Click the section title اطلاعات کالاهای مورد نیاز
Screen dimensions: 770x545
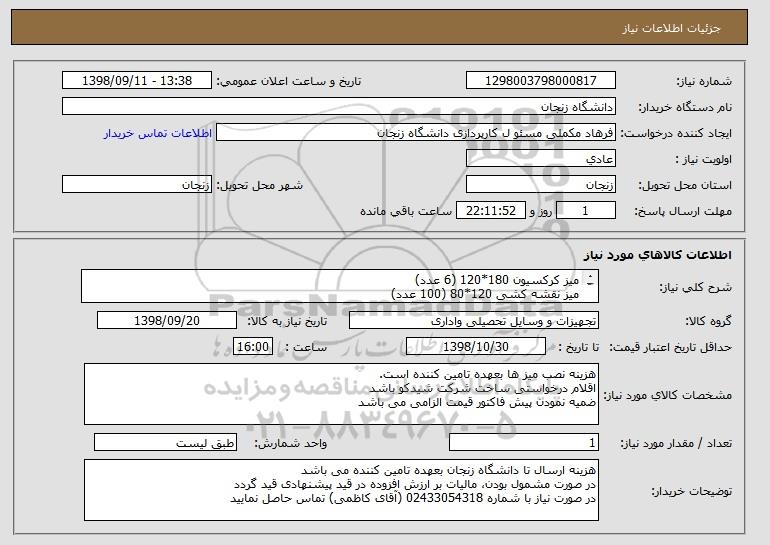pyautogui.click(x=658, y=255)
